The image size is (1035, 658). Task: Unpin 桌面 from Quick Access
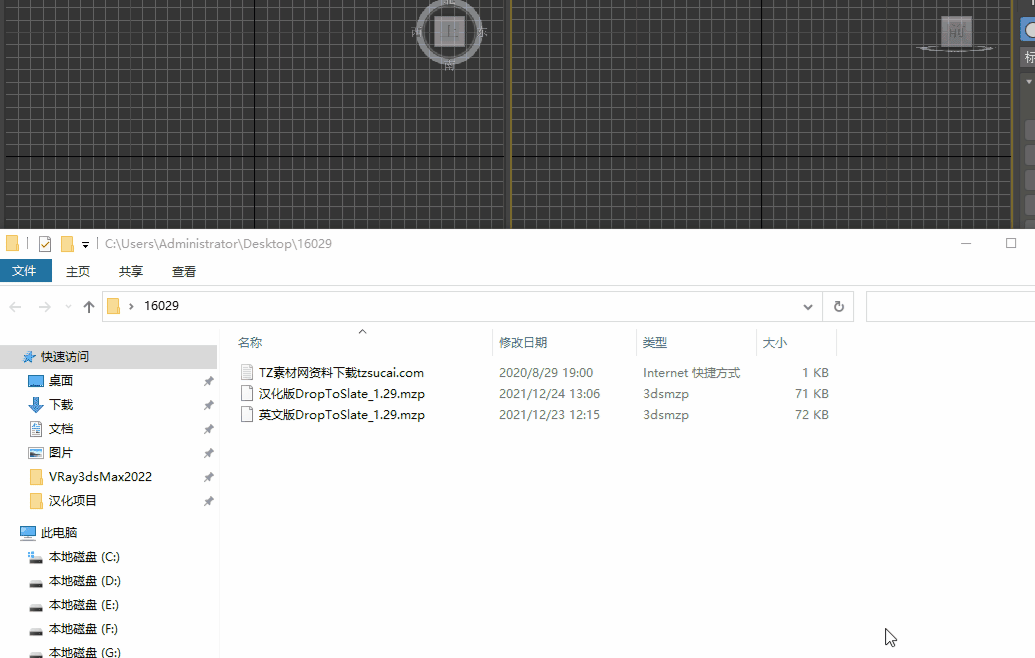point(208,381)
